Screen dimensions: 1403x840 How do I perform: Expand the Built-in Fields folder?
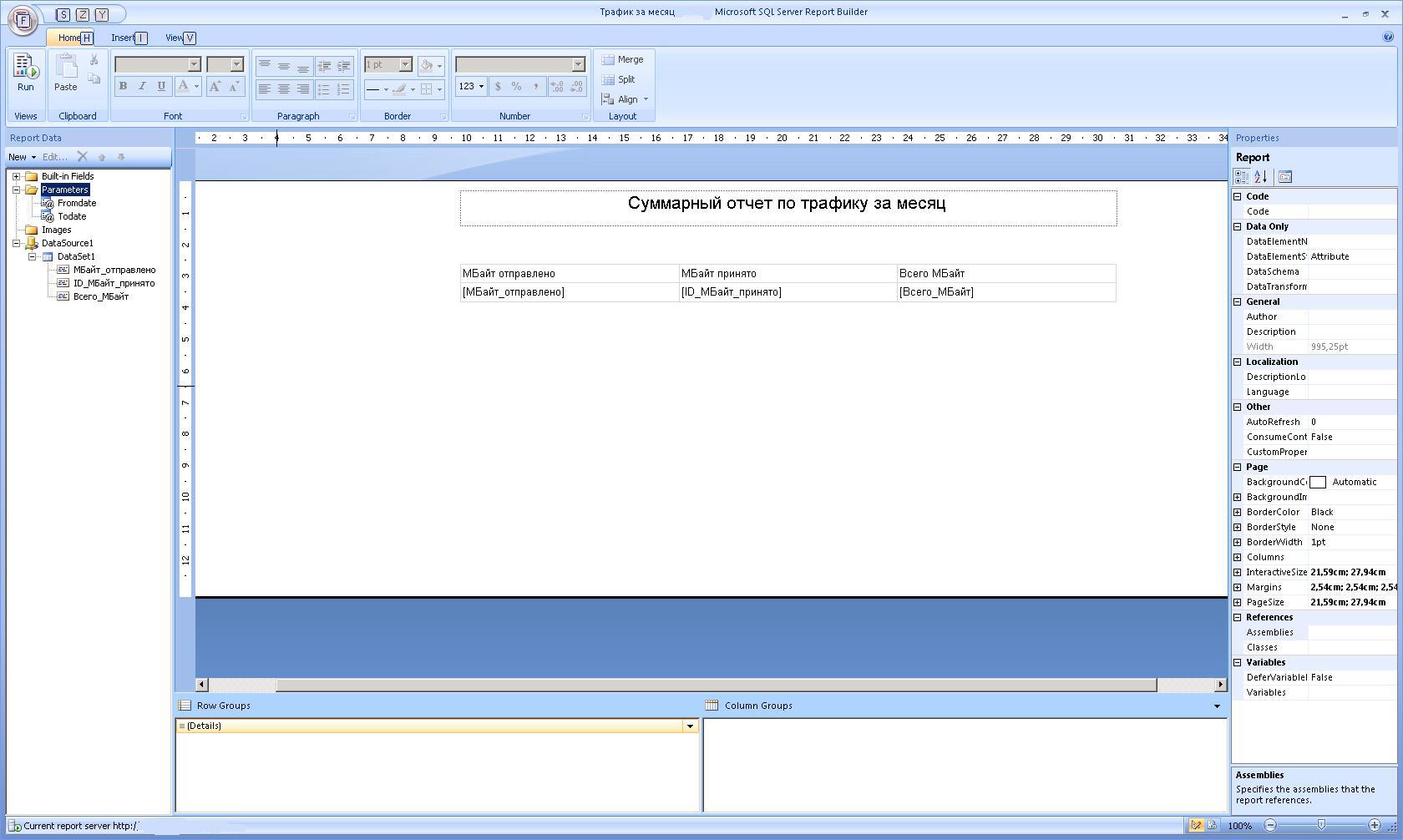tap(16, 176)
